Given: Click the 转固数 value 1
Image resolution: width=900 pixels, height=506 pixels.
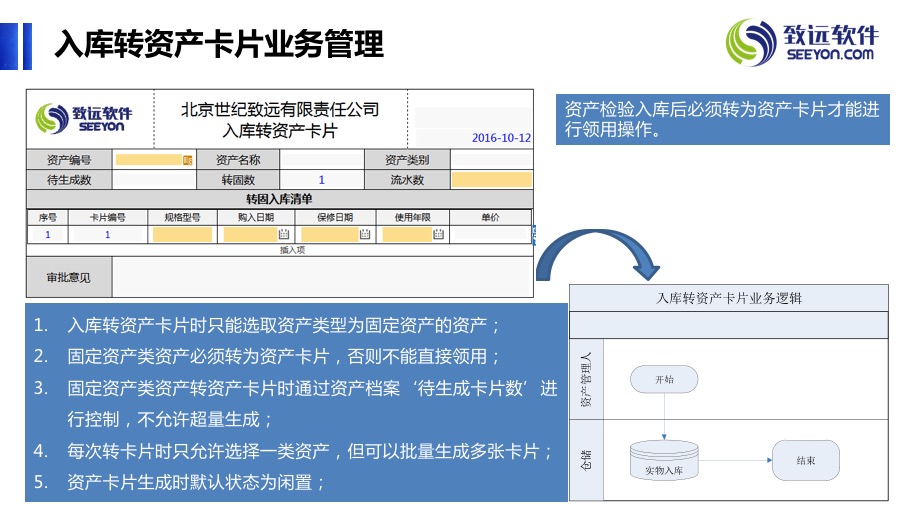Looking at the screenshot, I should 321,180.
